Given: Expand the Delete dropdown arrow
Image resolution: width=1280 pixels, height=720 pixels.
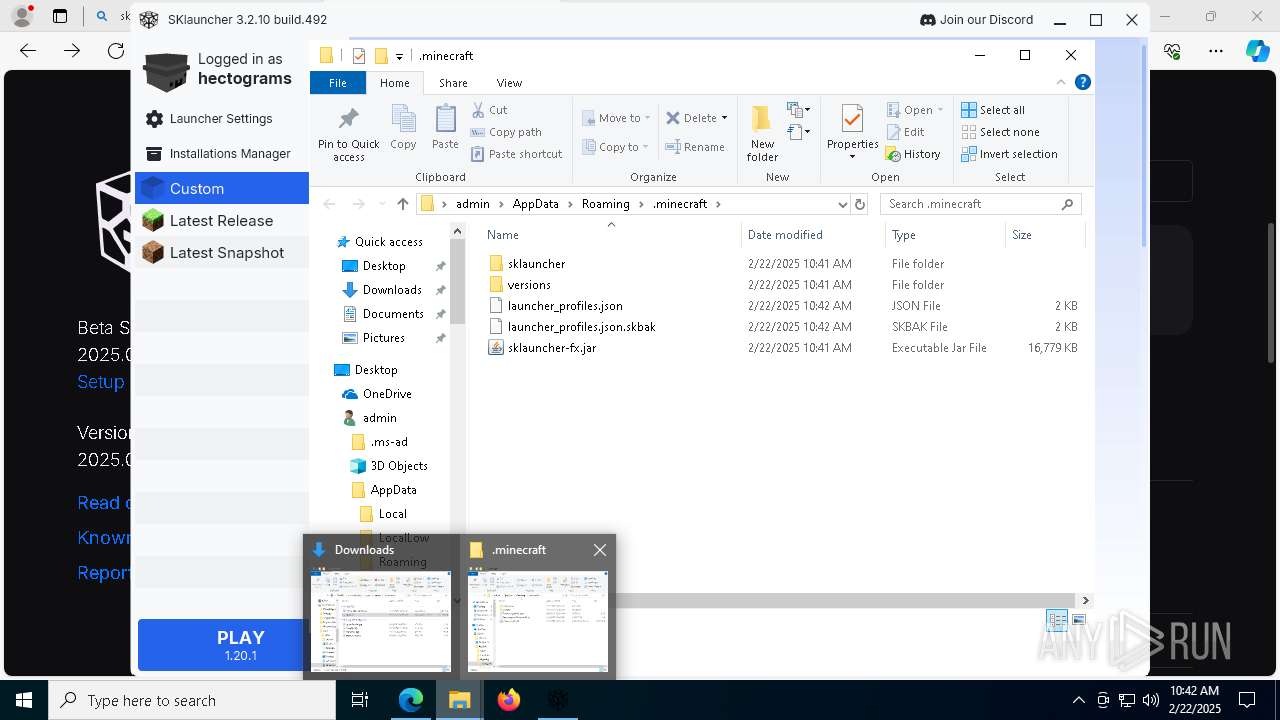Looking at the screenshot, I should coord(724,118).
